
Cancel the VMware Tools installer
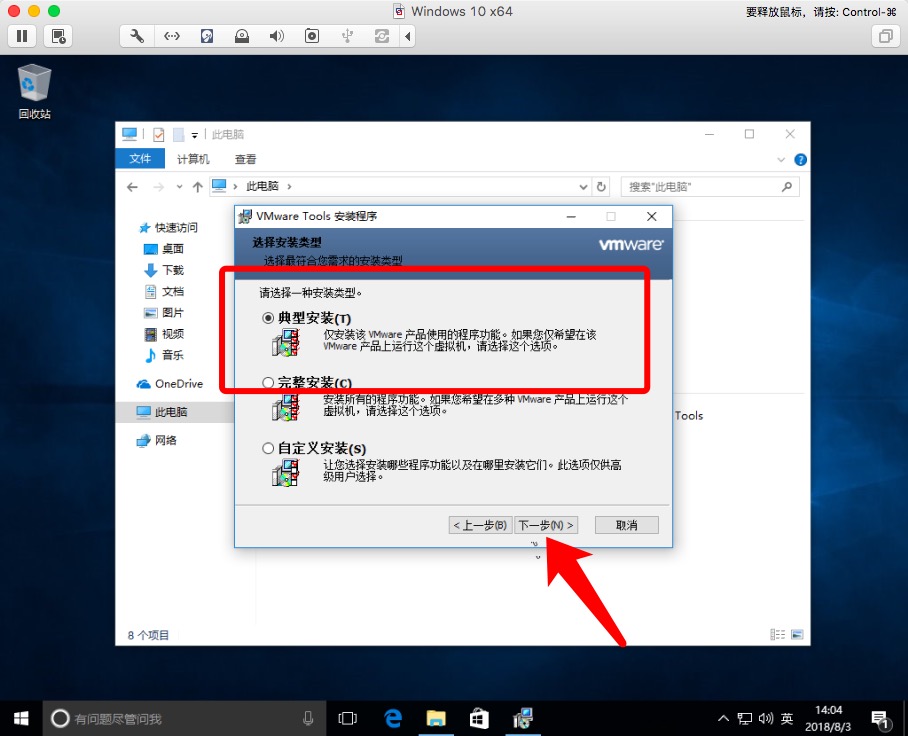click(x=627, y=525)
